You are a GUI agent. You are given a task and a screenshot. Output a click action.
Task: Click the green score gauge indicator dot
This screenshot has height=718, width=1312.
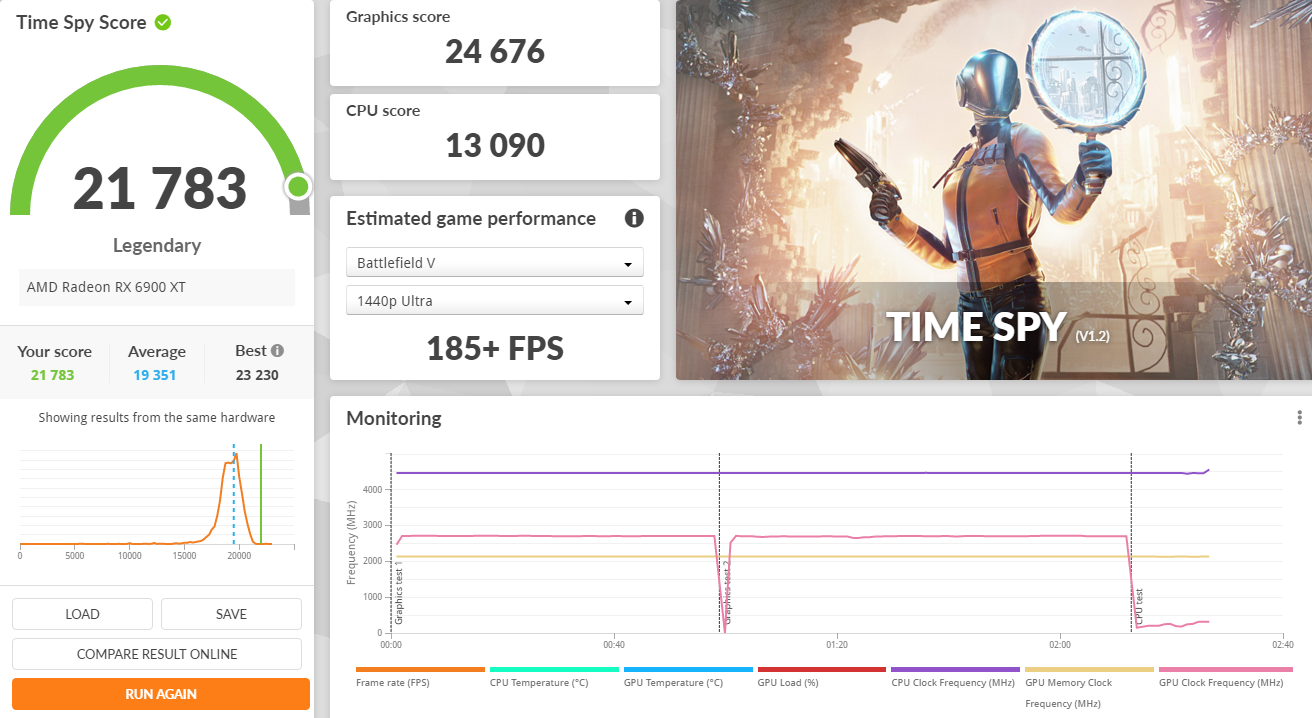coord(298,186)
